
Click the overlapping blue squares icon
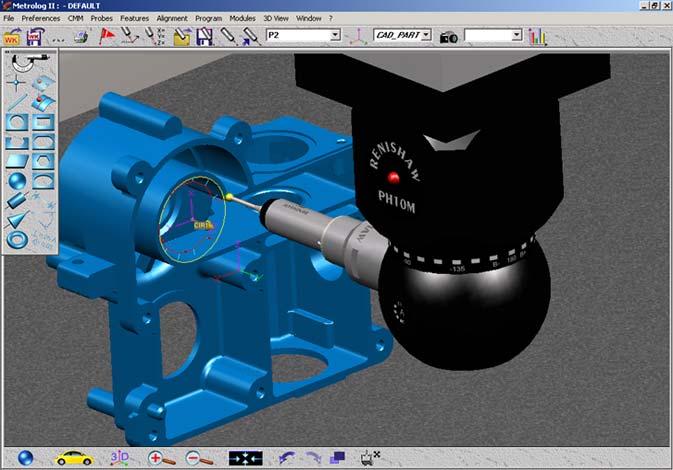coord(337,458)
